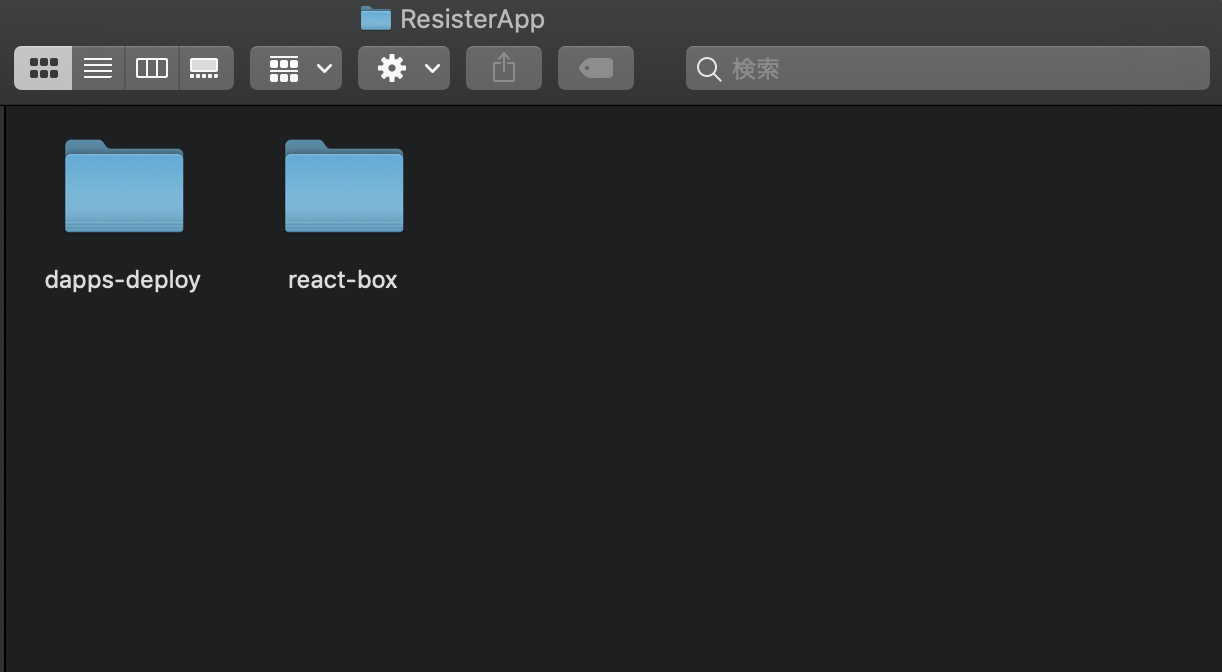
Task: Click empty toolbar space beside the tags button
Action: (660, 68)
